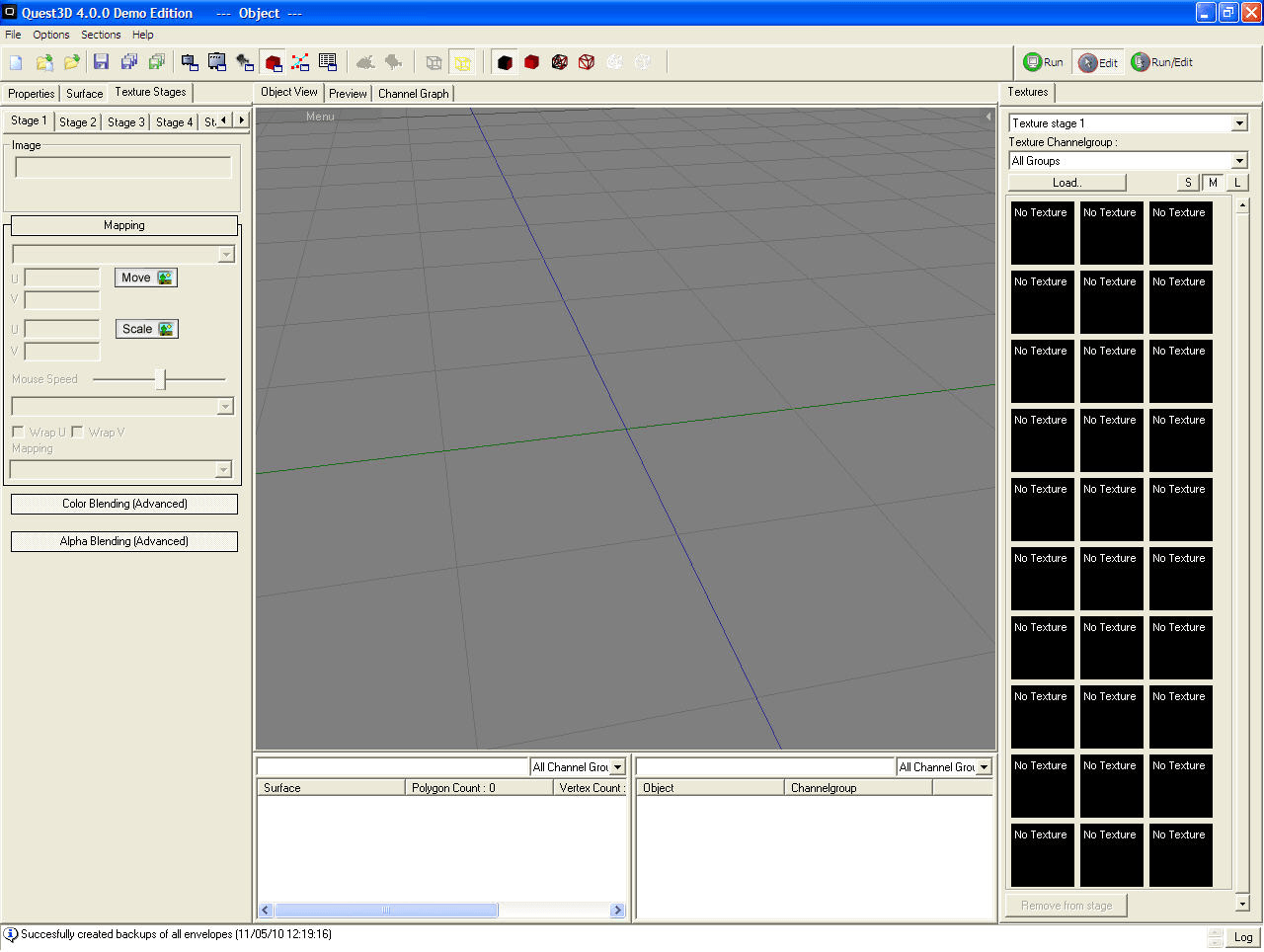Image resolution: width=1264 pixels, height=952 pixels.
Task: Click the blue multiple floppy disks icon
Action: (x=128, y=62)
